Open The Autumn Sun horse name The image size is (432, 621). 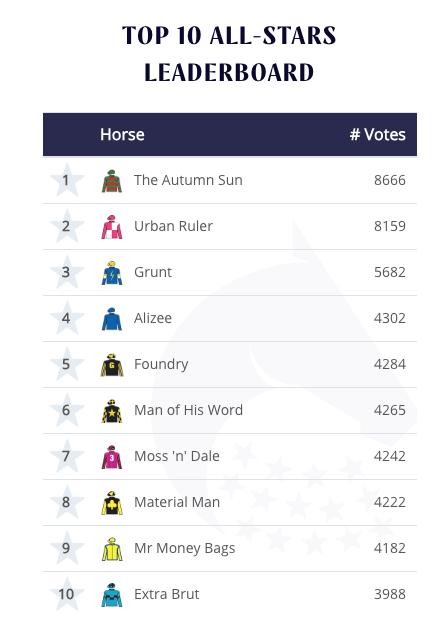[188, 180]
